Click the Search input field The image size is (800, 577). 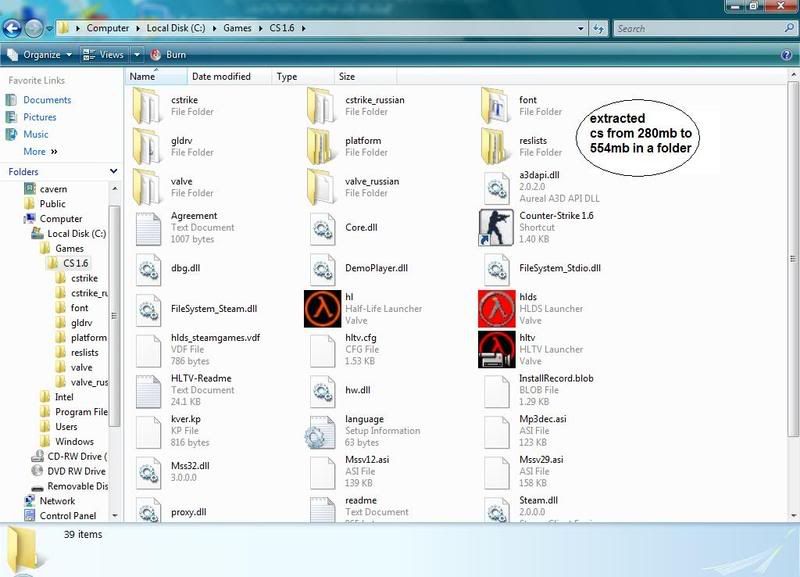click(x=700, y=28)
